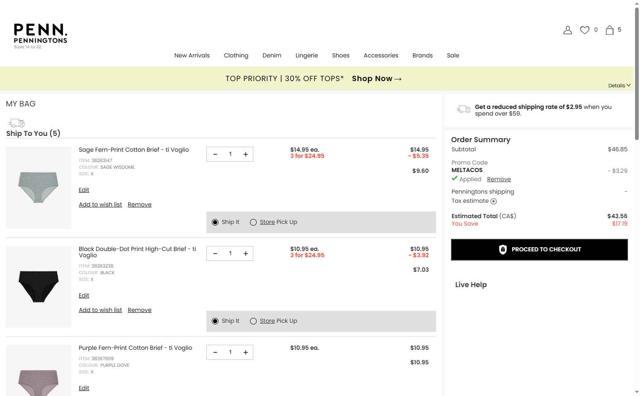Select Ship It for Sage Fern-Print Brief
This screenshot has height=396, width=640.
pos(215,222)
